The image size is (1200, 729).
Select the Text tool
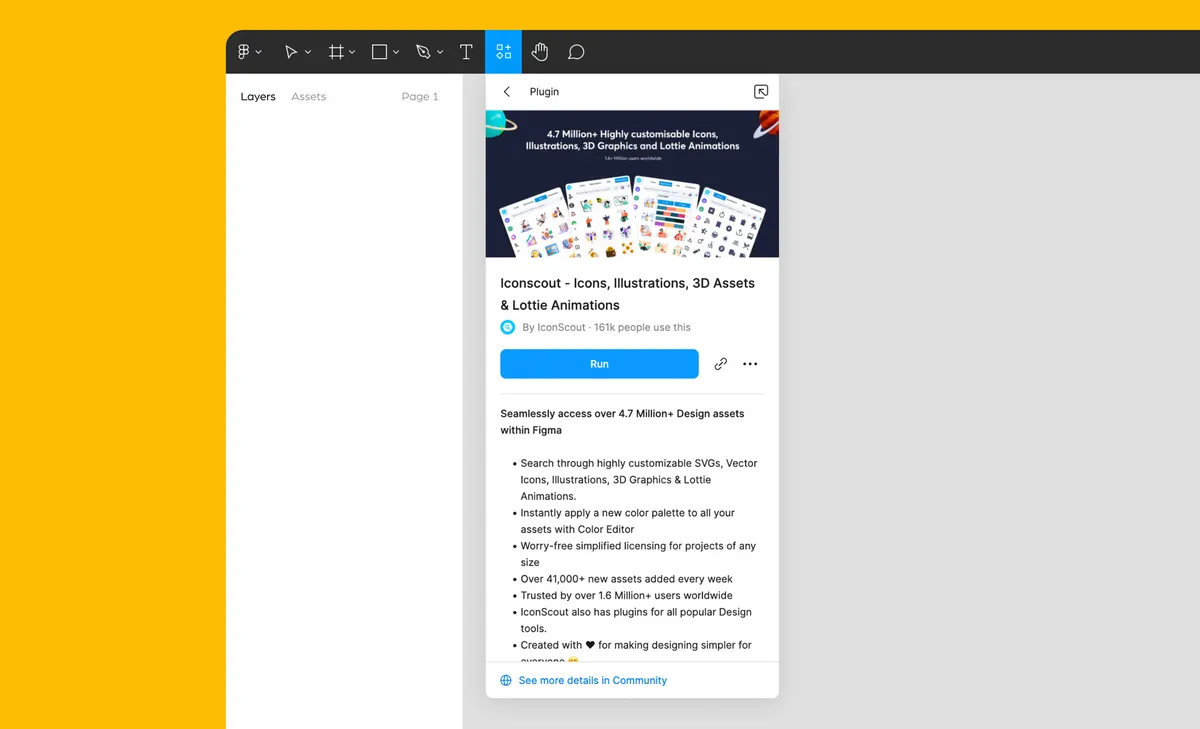pyautogui.click(x=466, y=51)
